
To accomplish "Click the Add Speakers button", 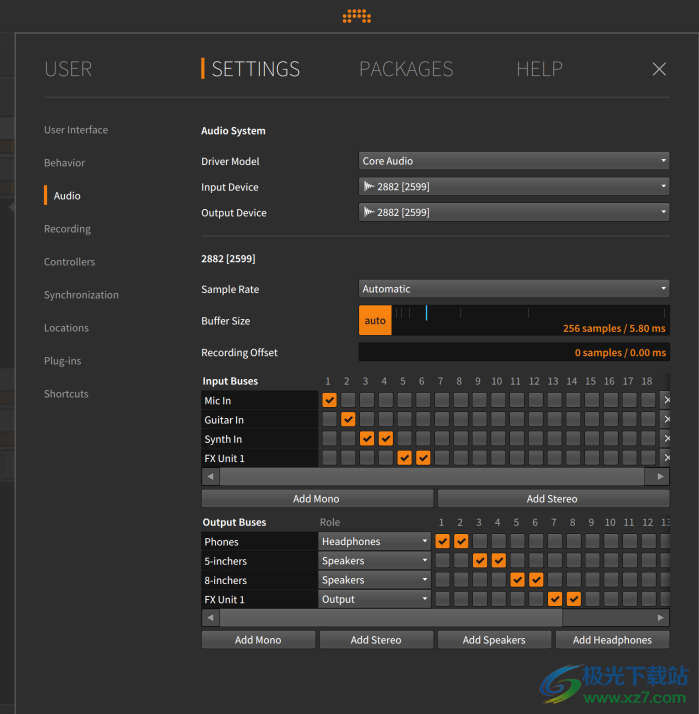I will point(494,640).
